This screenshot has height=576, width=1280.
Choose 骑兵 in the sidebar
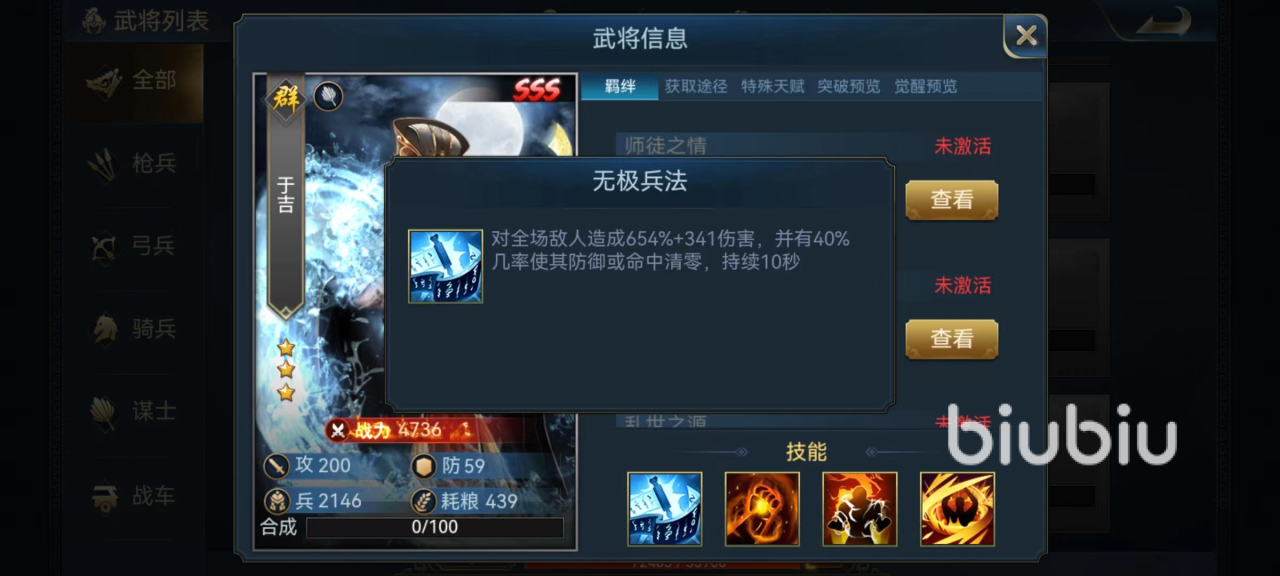[x=134, y=329]
